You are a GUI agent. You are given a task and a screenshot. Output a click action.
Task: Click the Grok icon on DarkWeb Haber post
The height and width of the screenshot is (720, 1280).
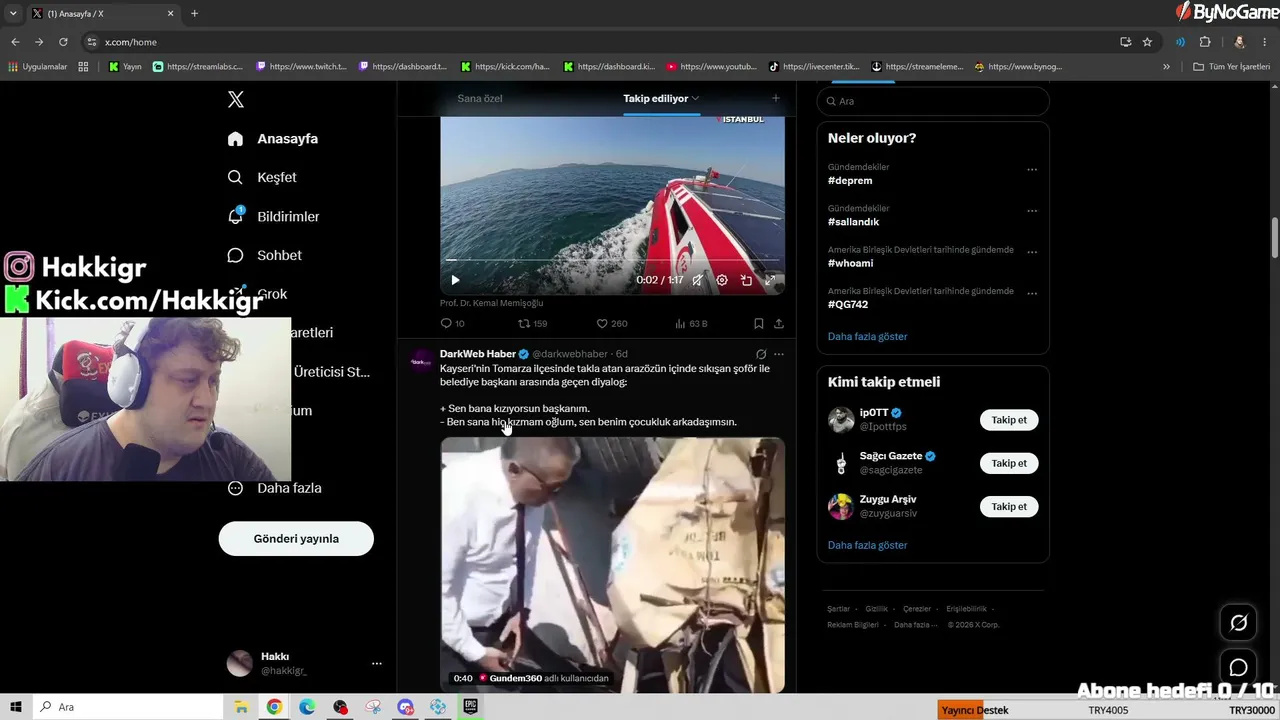[761, 354]
